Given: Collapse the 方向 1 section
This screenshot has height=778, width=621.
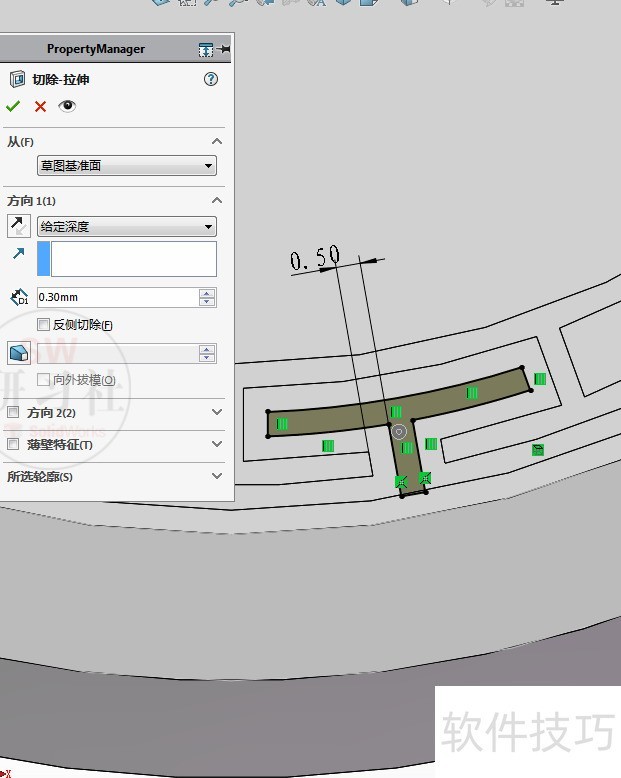Looking at the screenshot, I should point(217,201).
